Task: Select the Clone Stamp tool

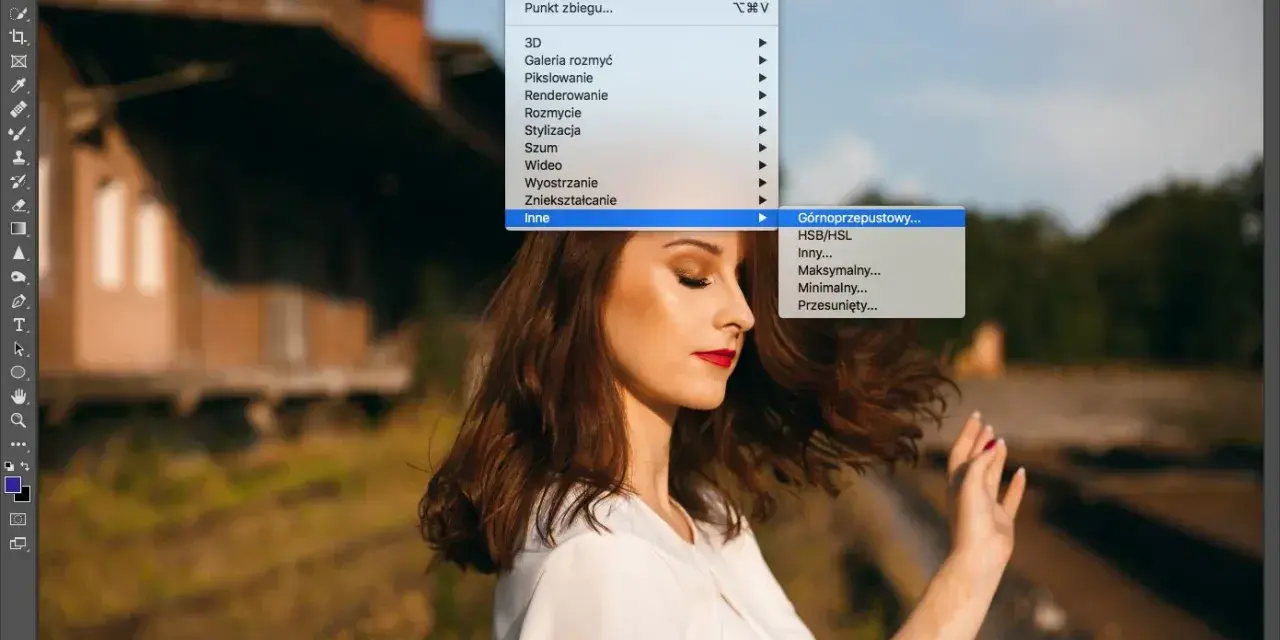Action: (18, 157)
